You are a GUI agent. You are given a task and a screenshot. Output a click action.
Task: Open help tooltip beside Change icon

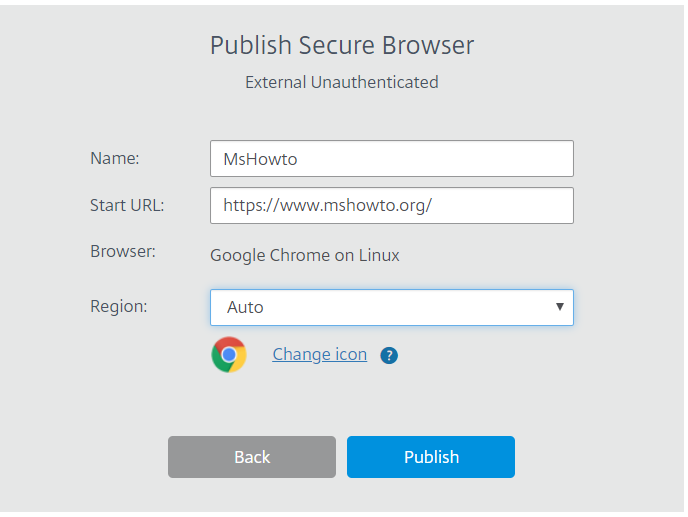tap(389, 355)
